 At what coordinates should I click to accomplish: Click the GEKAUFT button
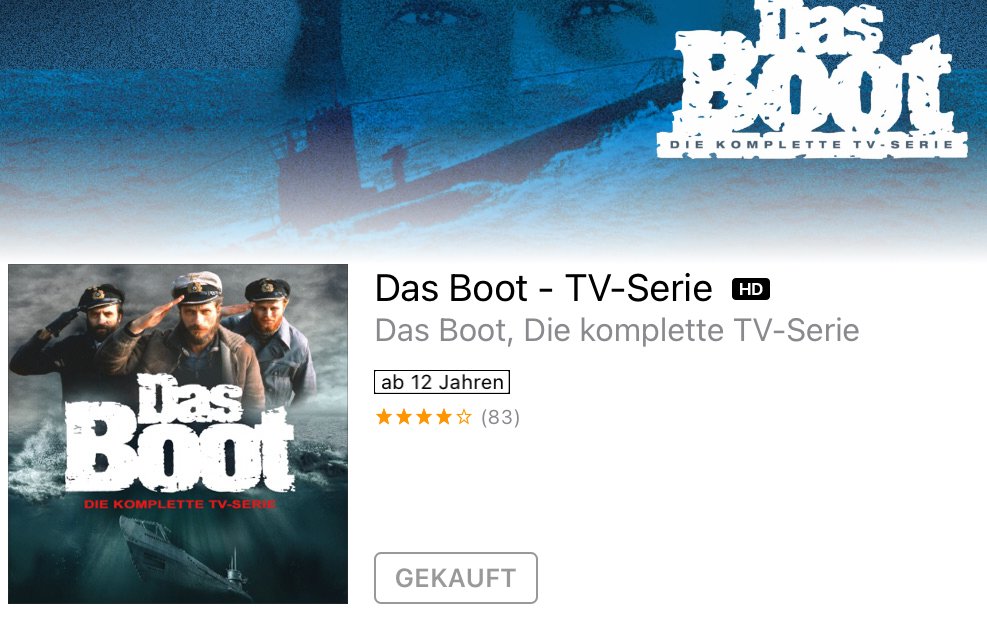pyautogui.click(x=456, y=578)
